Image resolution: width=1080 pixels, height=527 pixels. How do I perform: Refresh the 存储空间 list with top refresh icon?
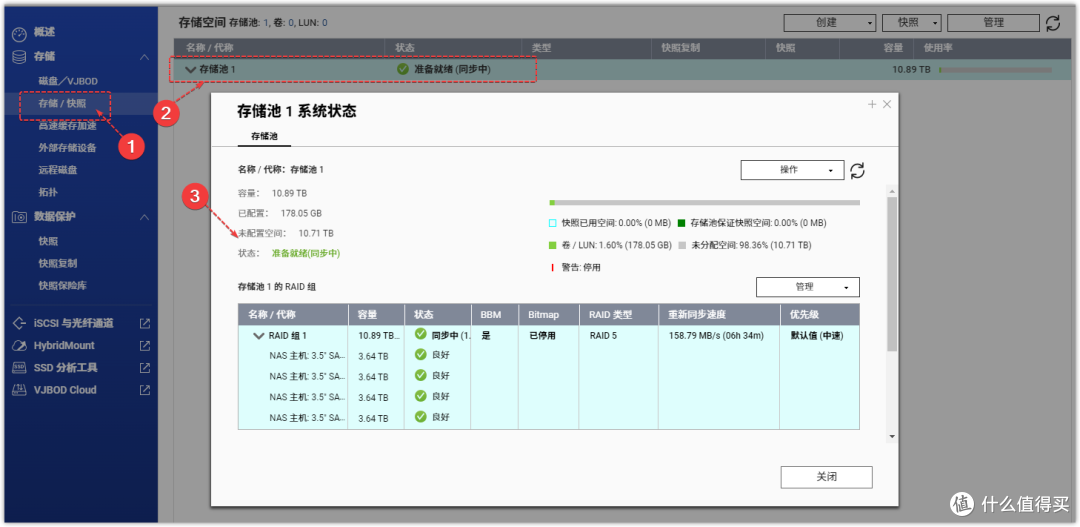(1052, 23)
